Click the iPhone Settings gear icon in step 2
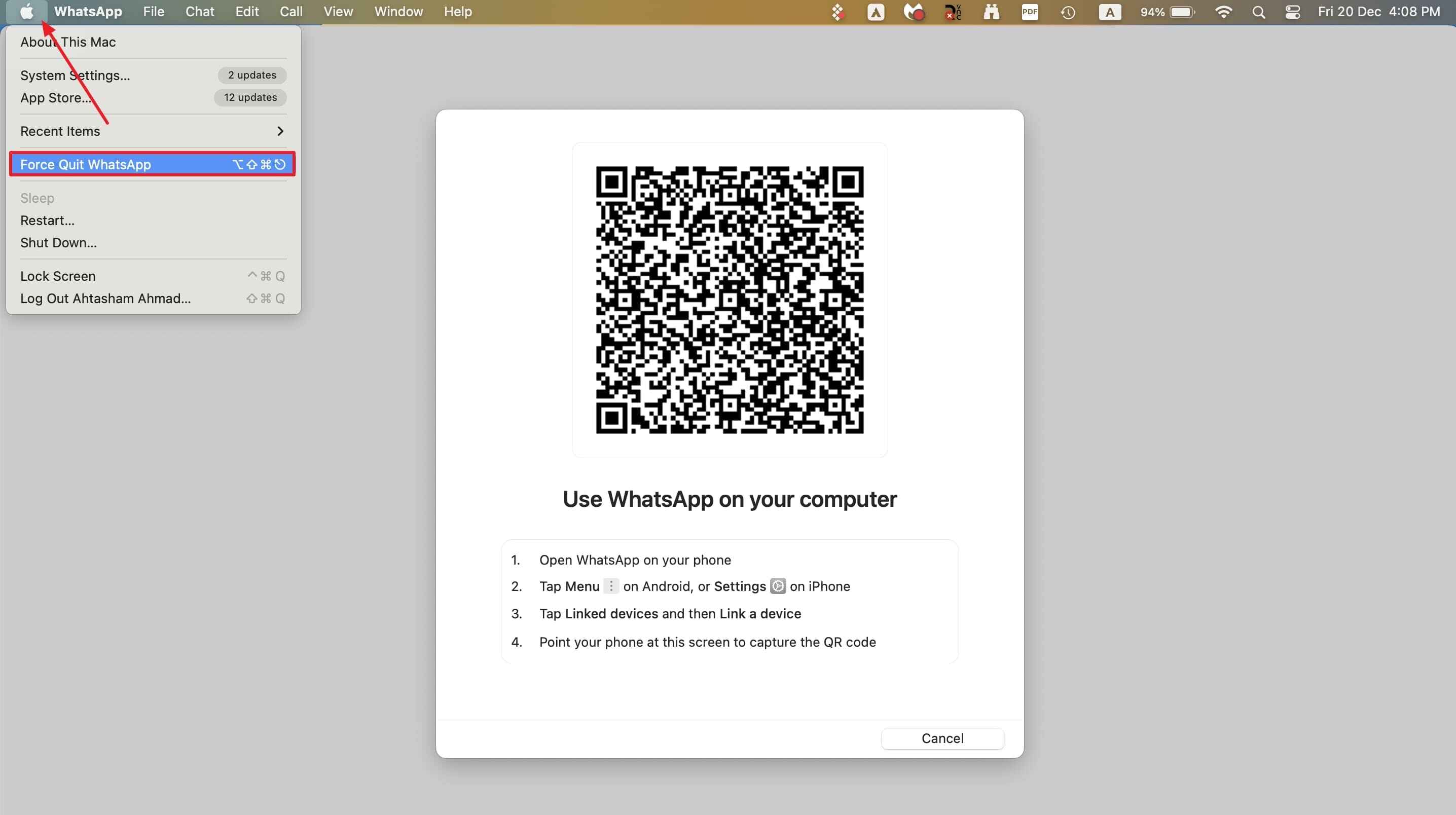Screen dimensions: 1456x815 (x=778, y=586)
